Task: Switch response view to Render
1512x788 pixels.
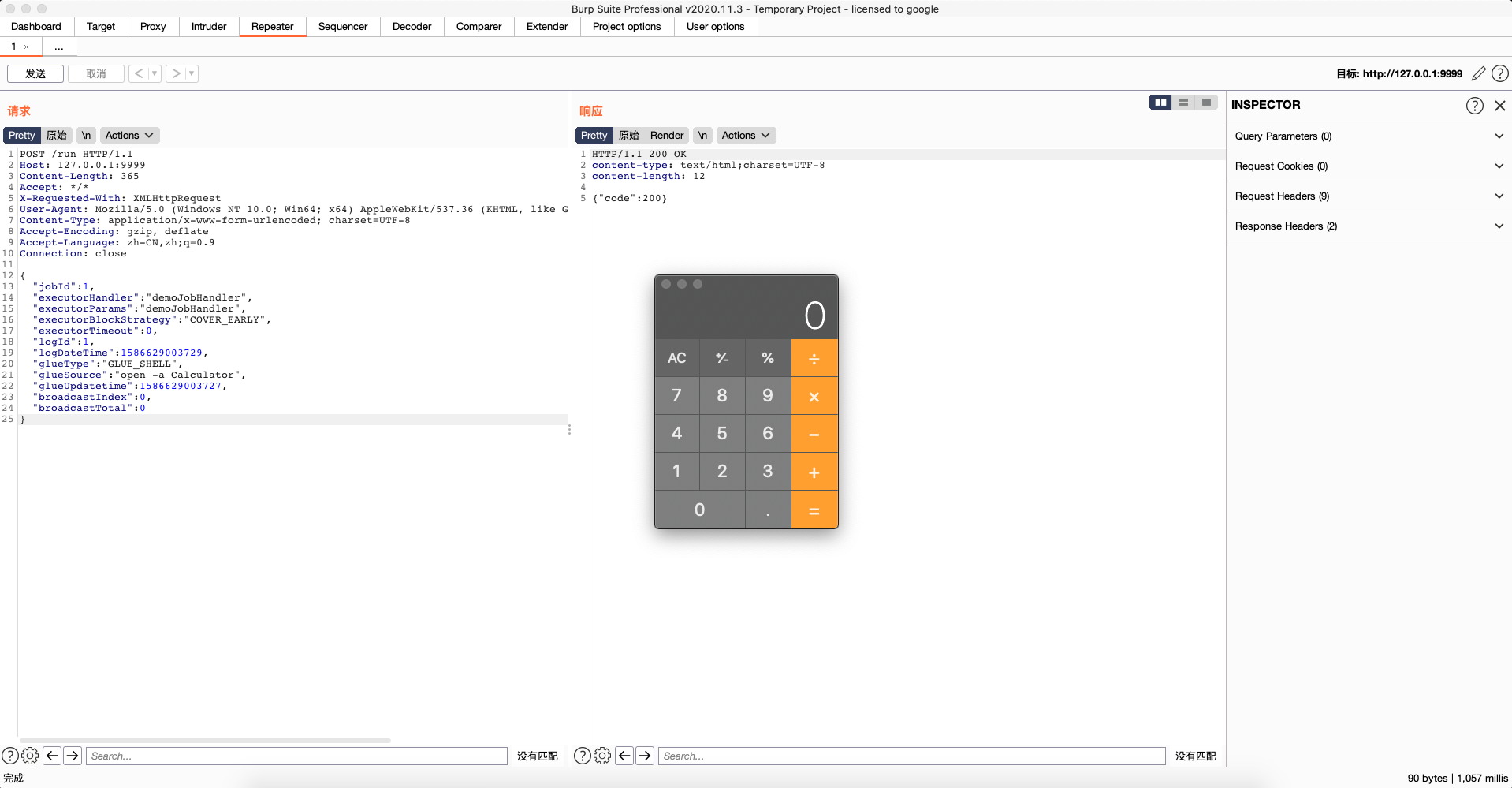Action: (x=667, y=136)
